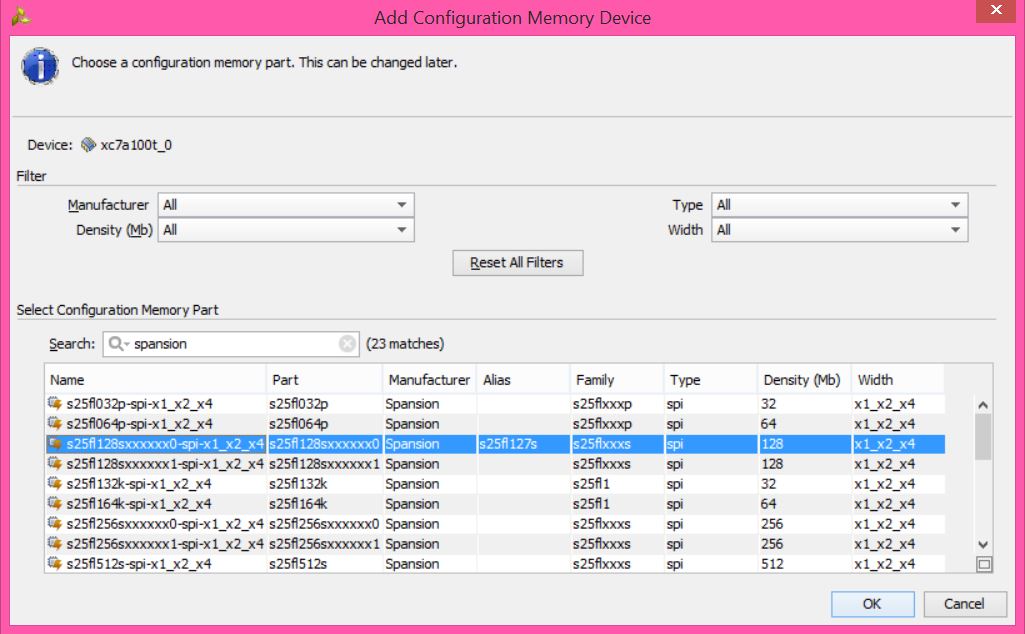
Task: Click the Vivado logo in the title bar
Action: 20,16
